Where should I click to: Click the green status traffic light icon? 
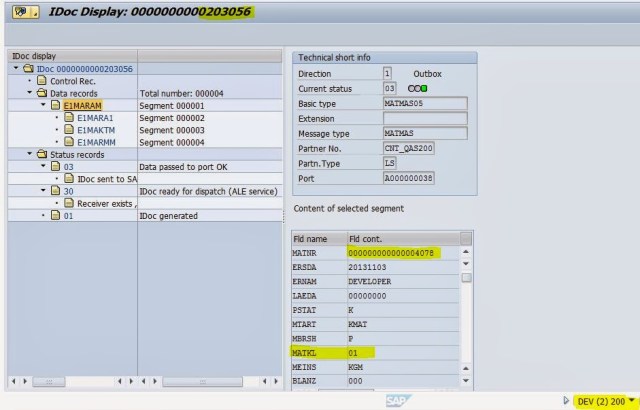tap(424, 89)
